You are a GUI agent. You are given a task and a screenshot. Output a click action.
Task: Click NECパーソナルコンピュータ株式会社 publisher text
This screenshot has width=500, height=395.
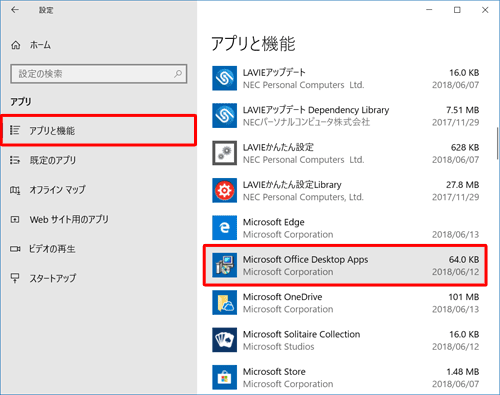(306, 122)
